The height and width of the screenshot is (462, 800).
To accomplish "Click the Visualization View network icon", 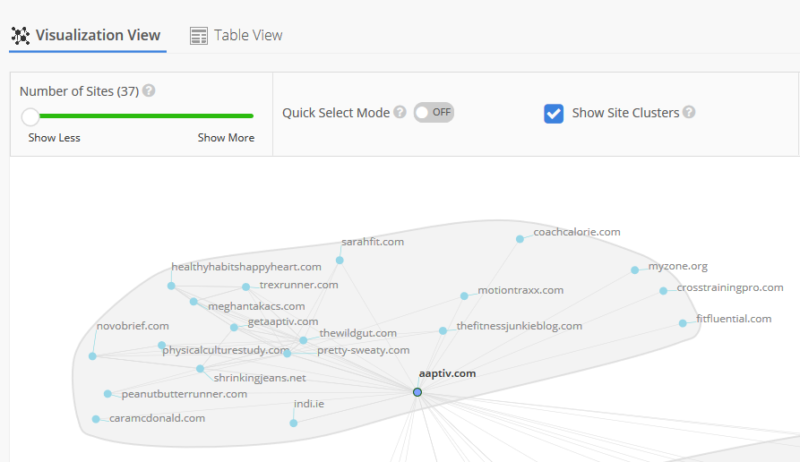I will (x=20, y=35).
